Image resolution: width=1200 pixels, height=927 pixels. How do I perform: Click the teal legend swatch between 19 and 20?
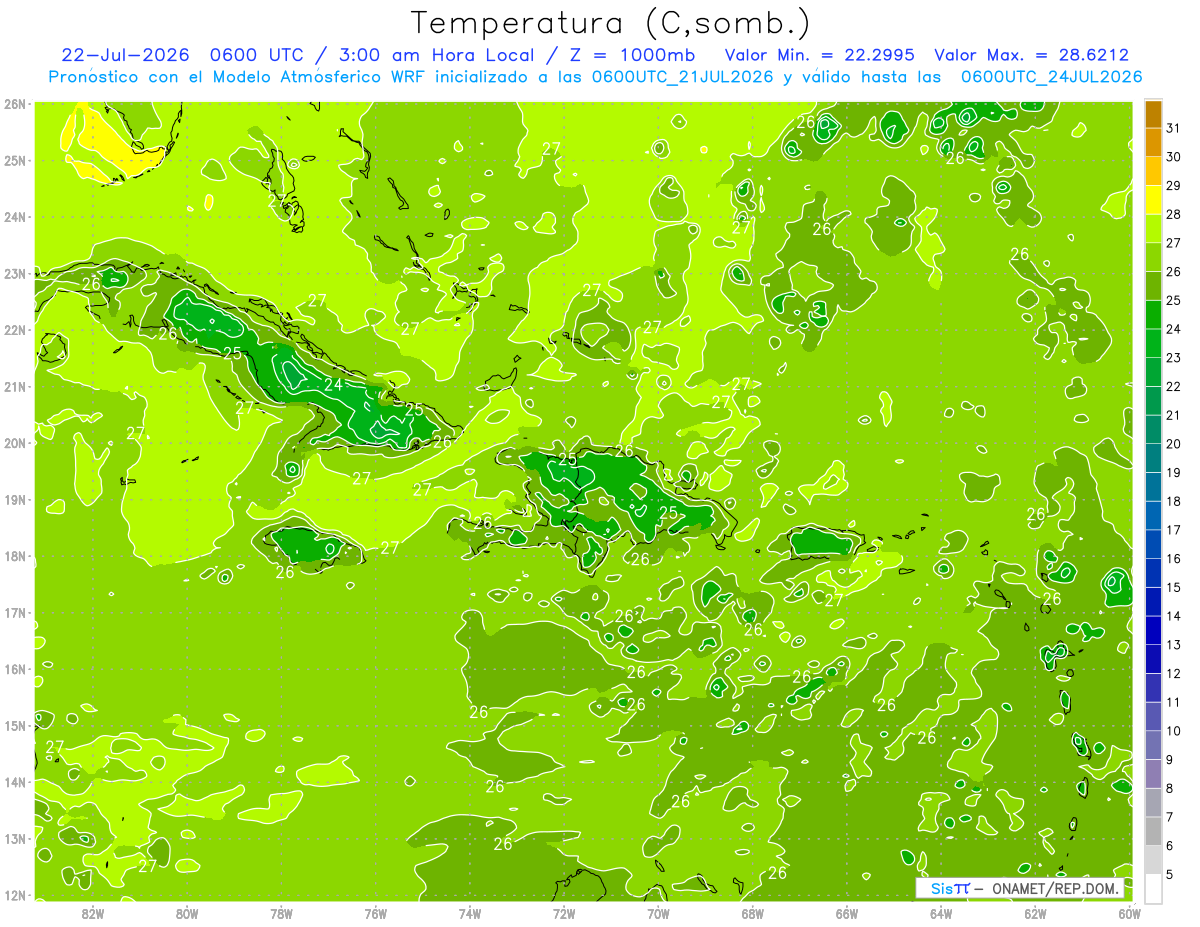(x=1153, y=458)
